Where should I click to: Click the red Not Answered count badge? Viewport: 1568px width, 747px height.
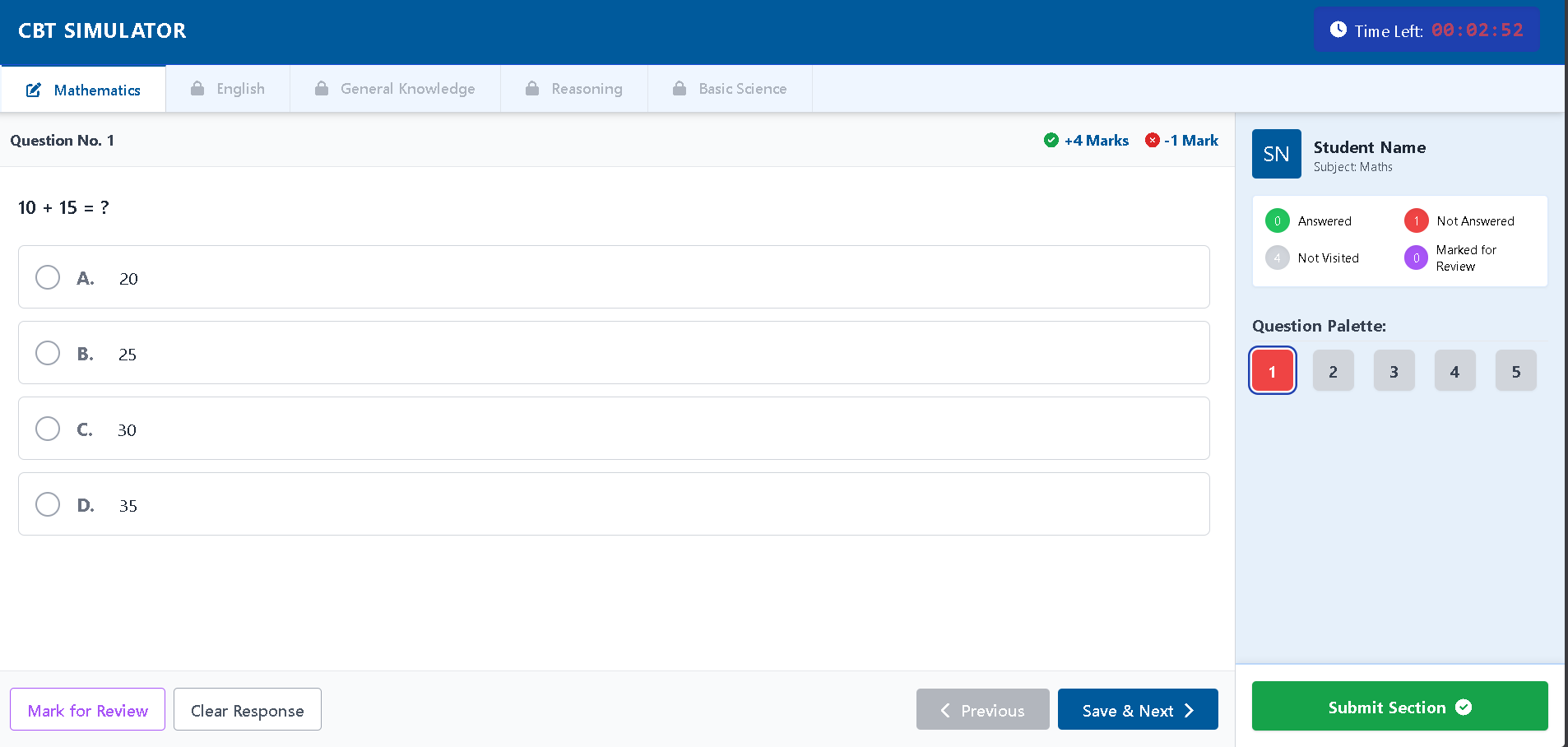[1417, 220]
